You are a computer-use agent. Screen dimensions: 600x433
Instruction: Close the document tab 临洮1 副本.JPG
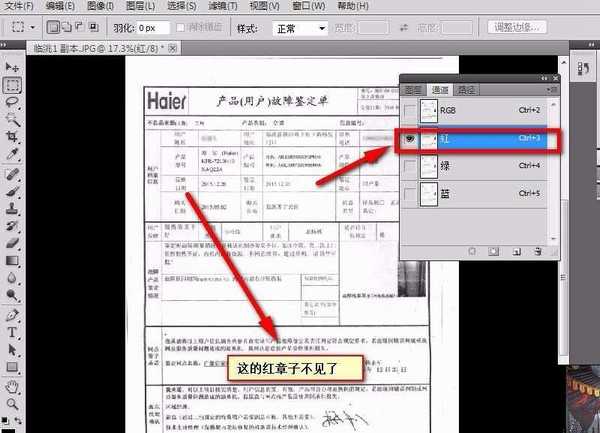coord(173,49)
